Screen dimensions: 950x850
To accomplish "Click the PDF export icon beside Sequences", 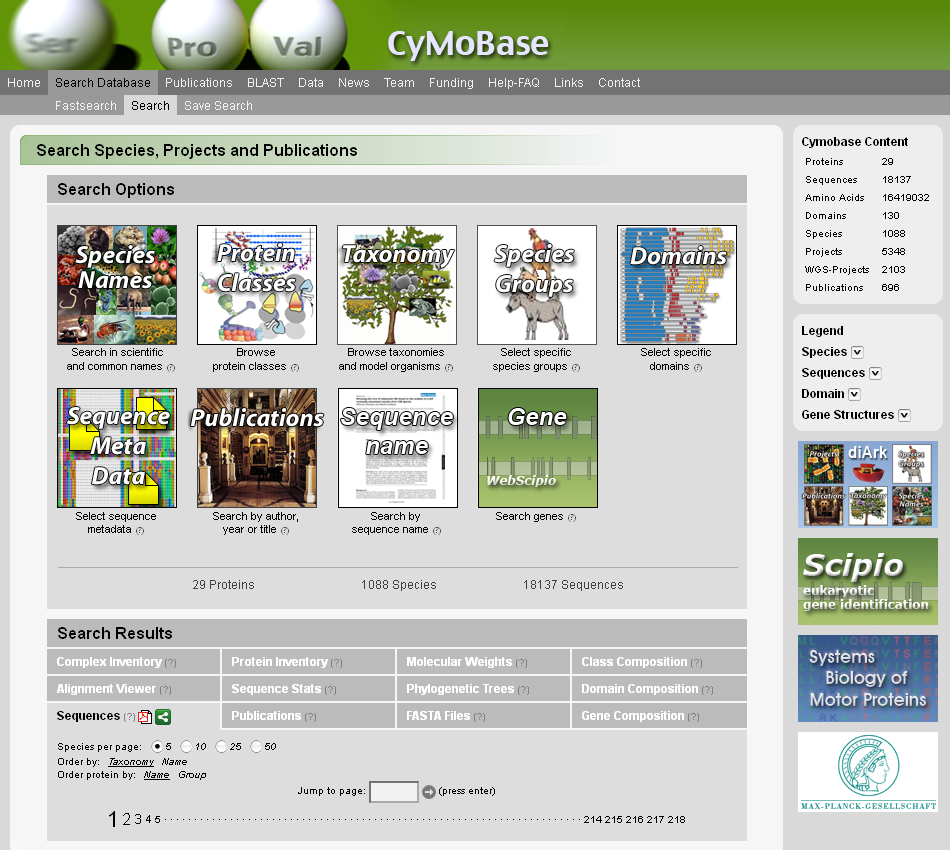I will click(x=145, y=717).
